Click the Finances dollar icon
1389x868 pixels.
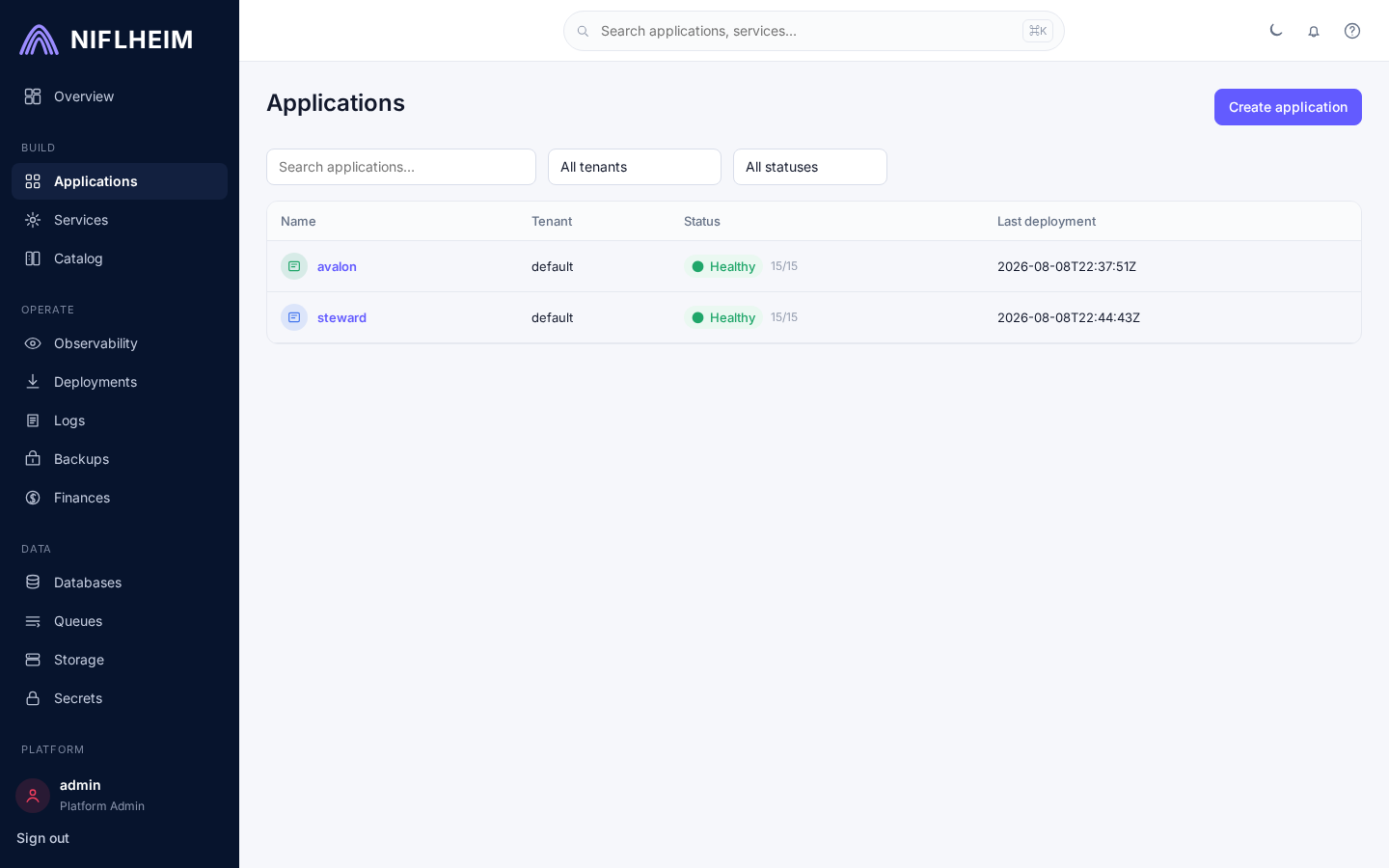(x=33, y=498)
